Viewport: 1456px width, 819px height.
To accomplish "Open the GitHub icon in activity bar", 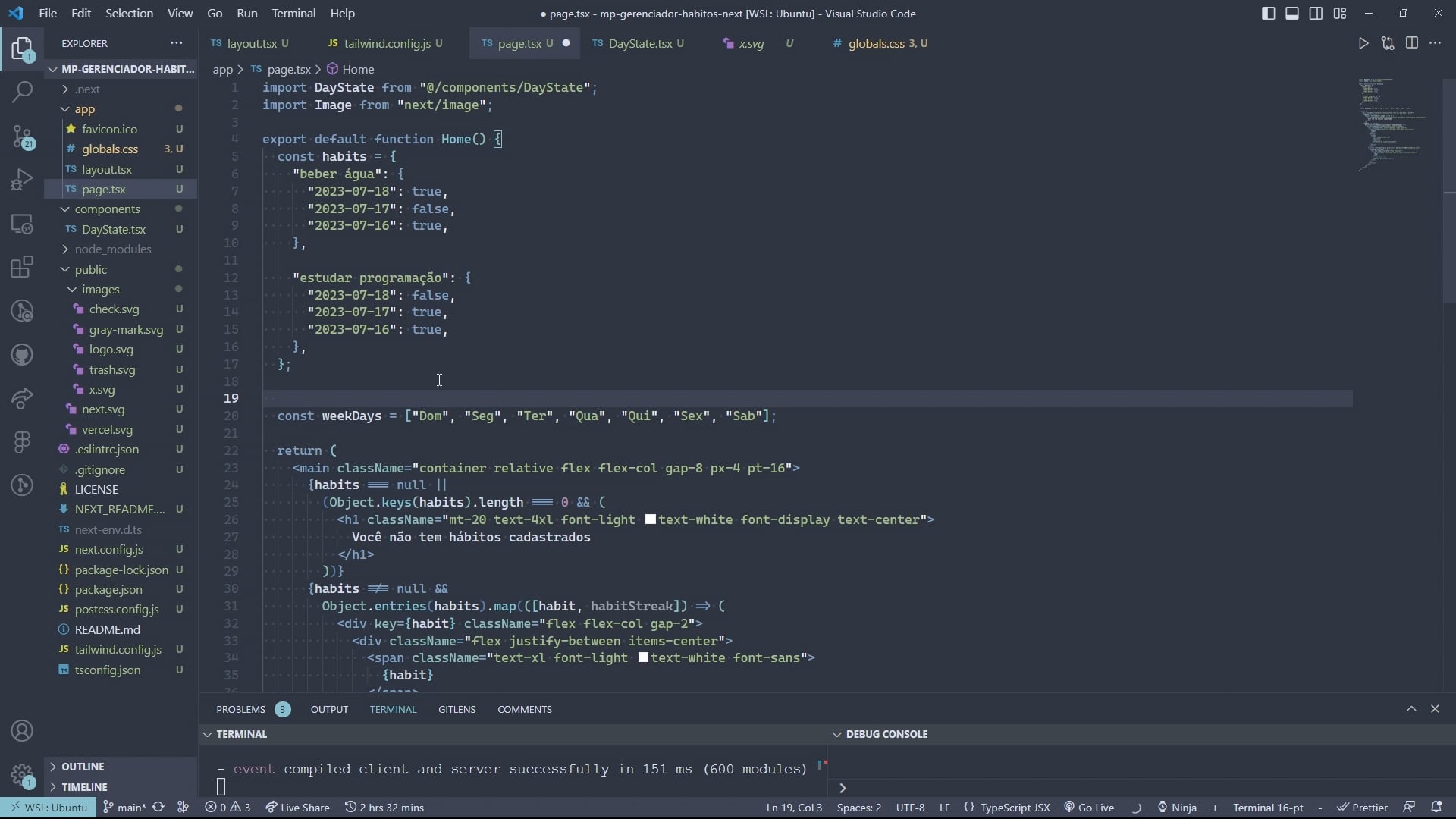I will tap(22, 354).
